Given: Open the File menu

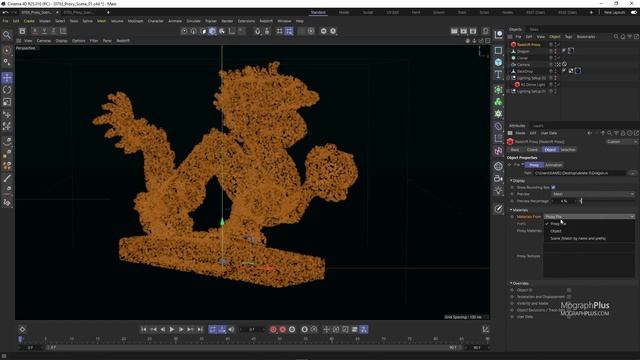Looking at the screenshot, I should coord(5,21).
